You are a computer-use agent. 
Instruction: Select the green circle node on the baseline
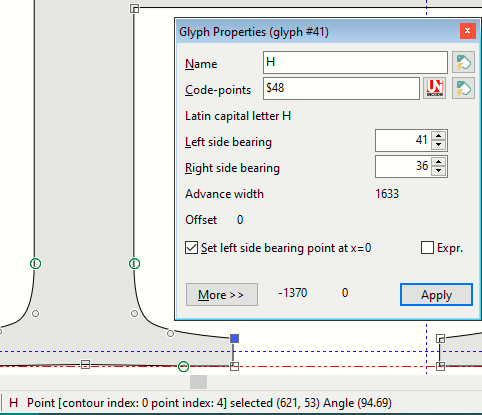coord(183,367)
